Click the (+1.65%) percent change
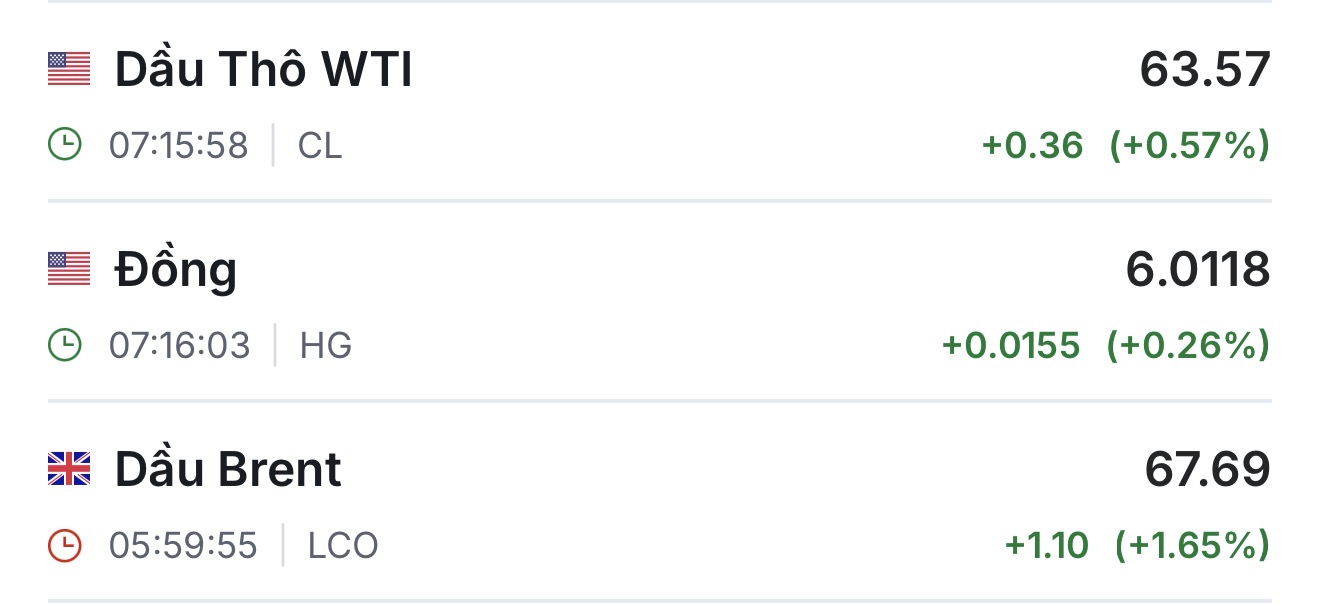Image resolution: width=1320 pixels, height=606 pixels. pos(1192,546)
